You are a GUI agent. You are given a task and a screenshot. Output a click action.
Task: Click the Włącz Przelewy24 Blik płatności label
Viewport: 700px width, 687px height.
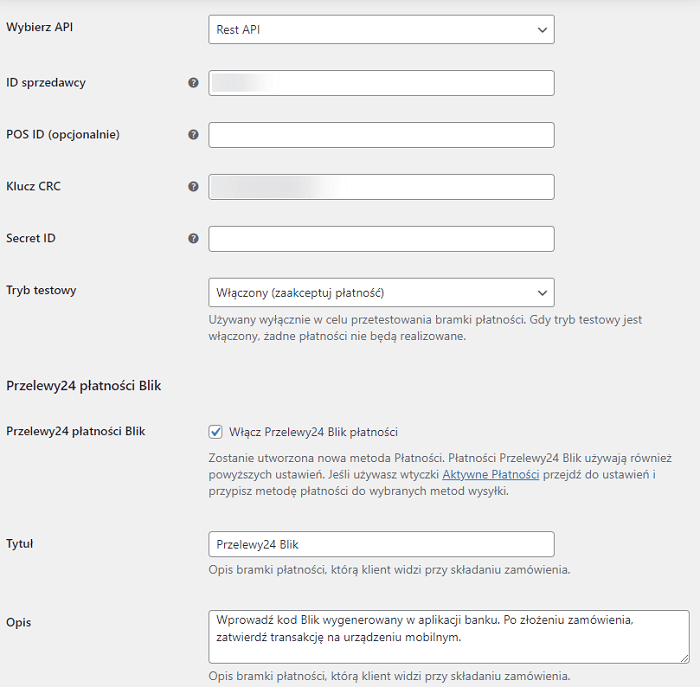coord(313,432)
